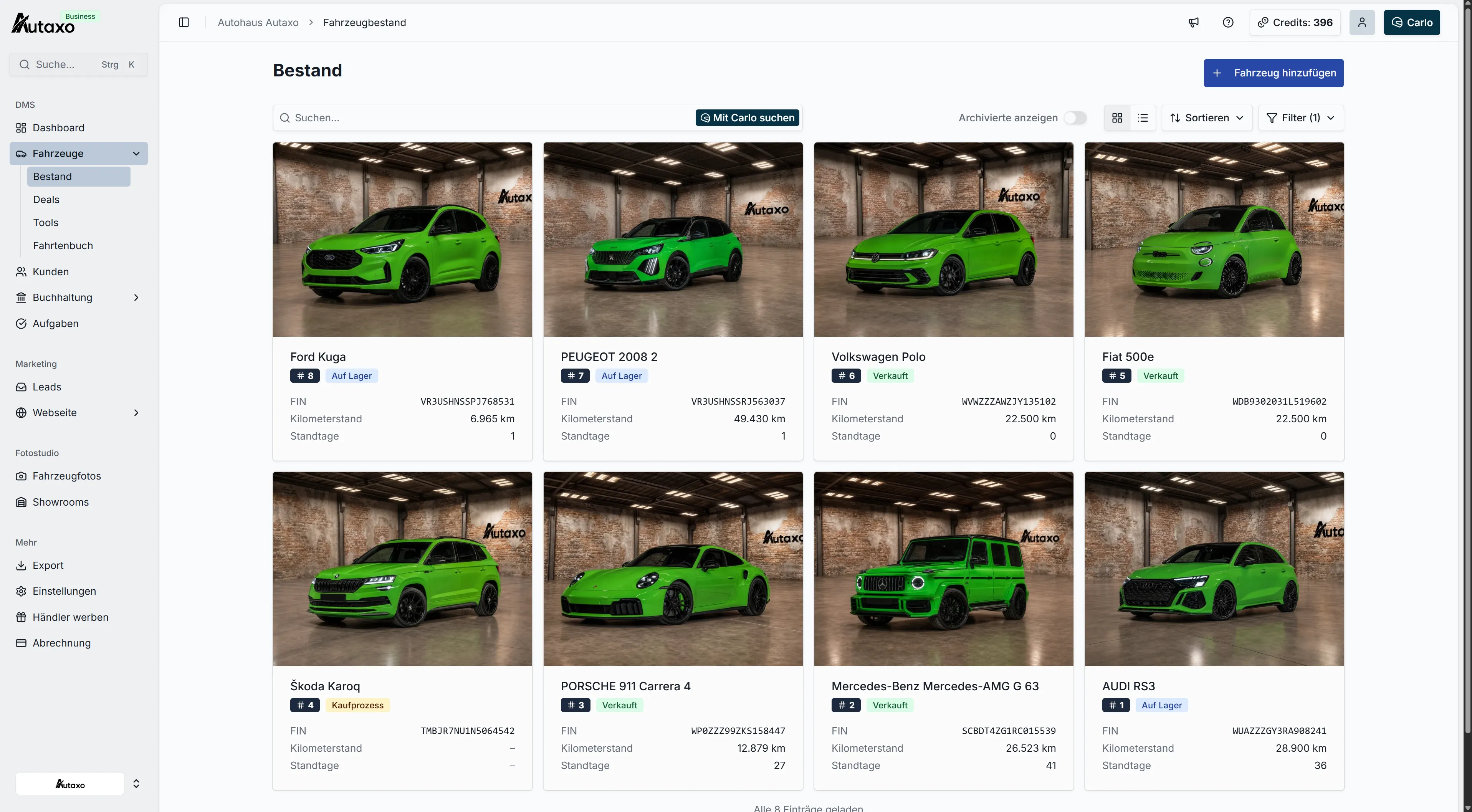
Task: Open Abrechnung in the sidebar
Action: [78, 643]
